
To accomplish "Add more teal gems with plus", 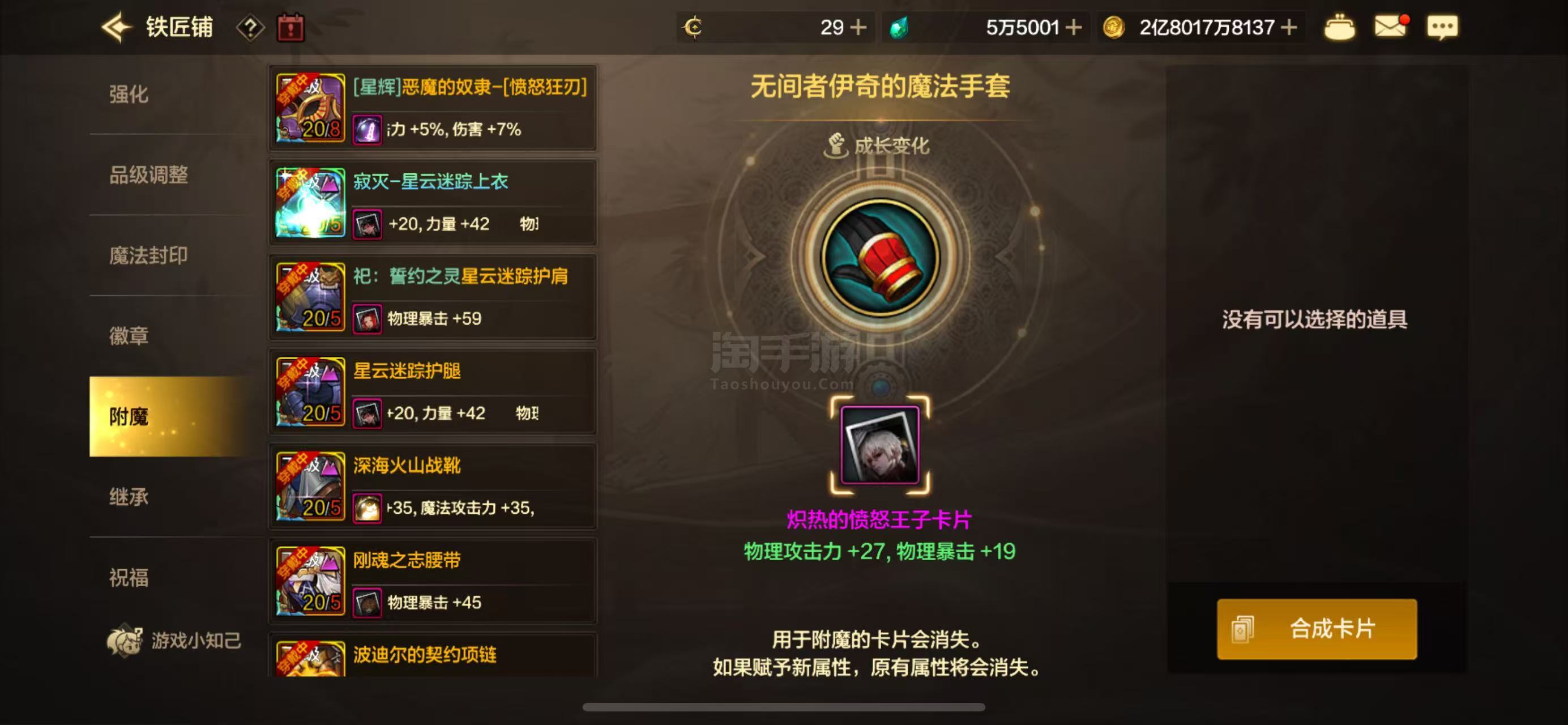I will (1073, 27).
